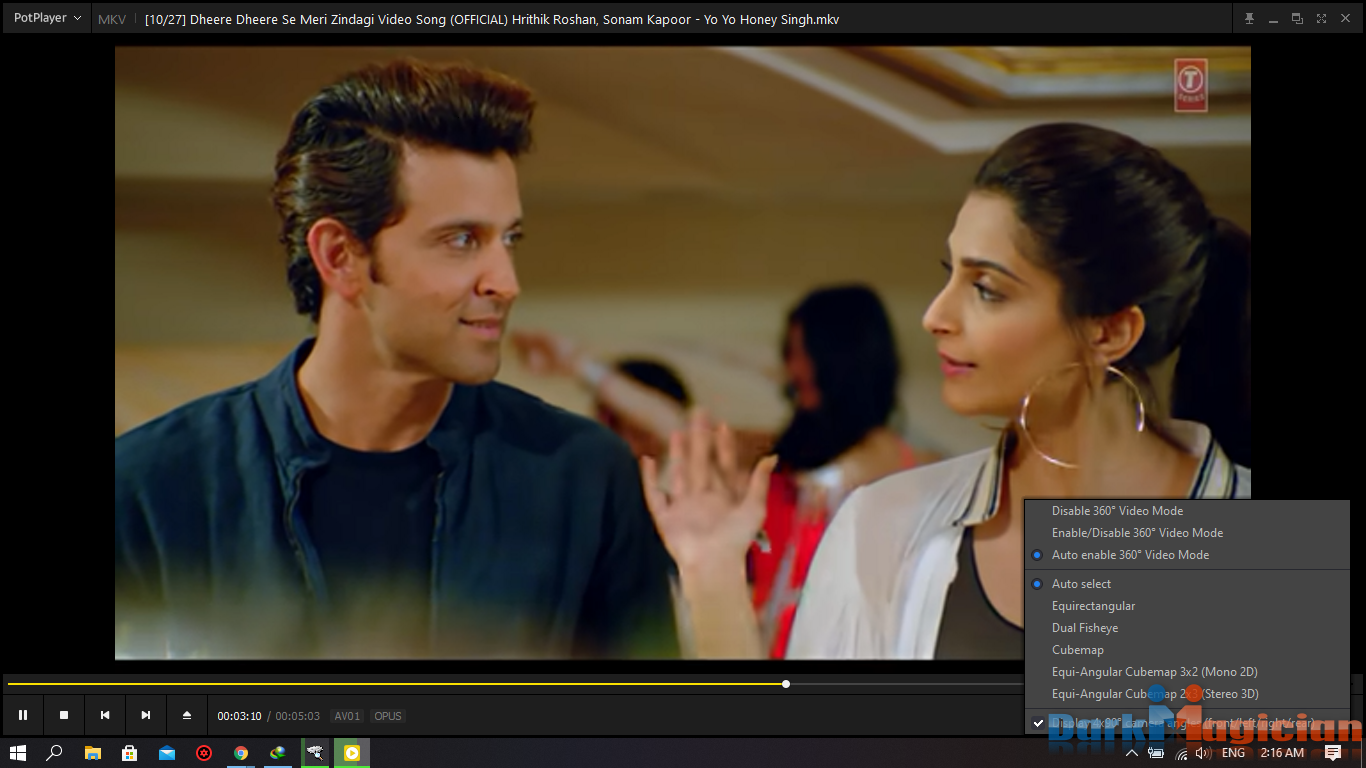Open the red circular app on taskbar
The width and height of the screenshot is (1366, 768).
tap(204, 753)
